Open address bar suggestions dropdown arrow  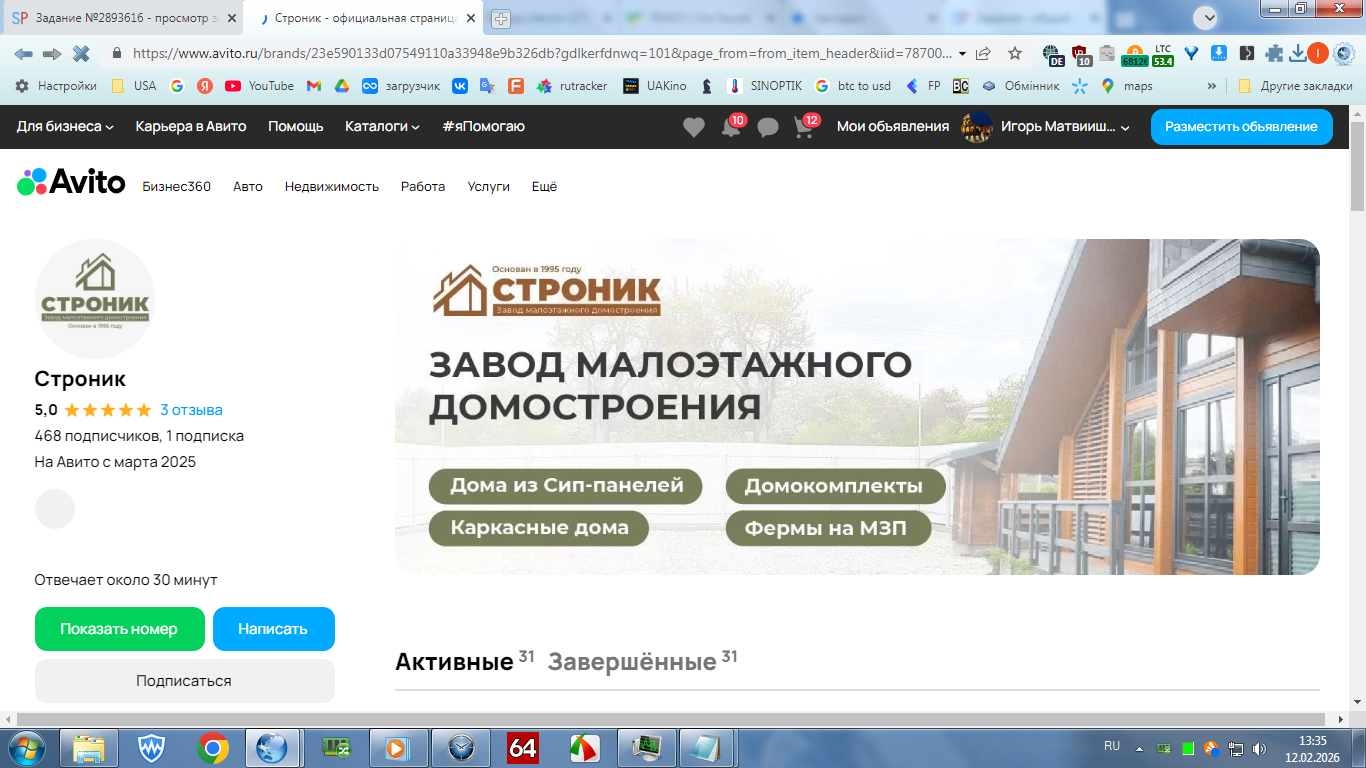click(962, 54)
